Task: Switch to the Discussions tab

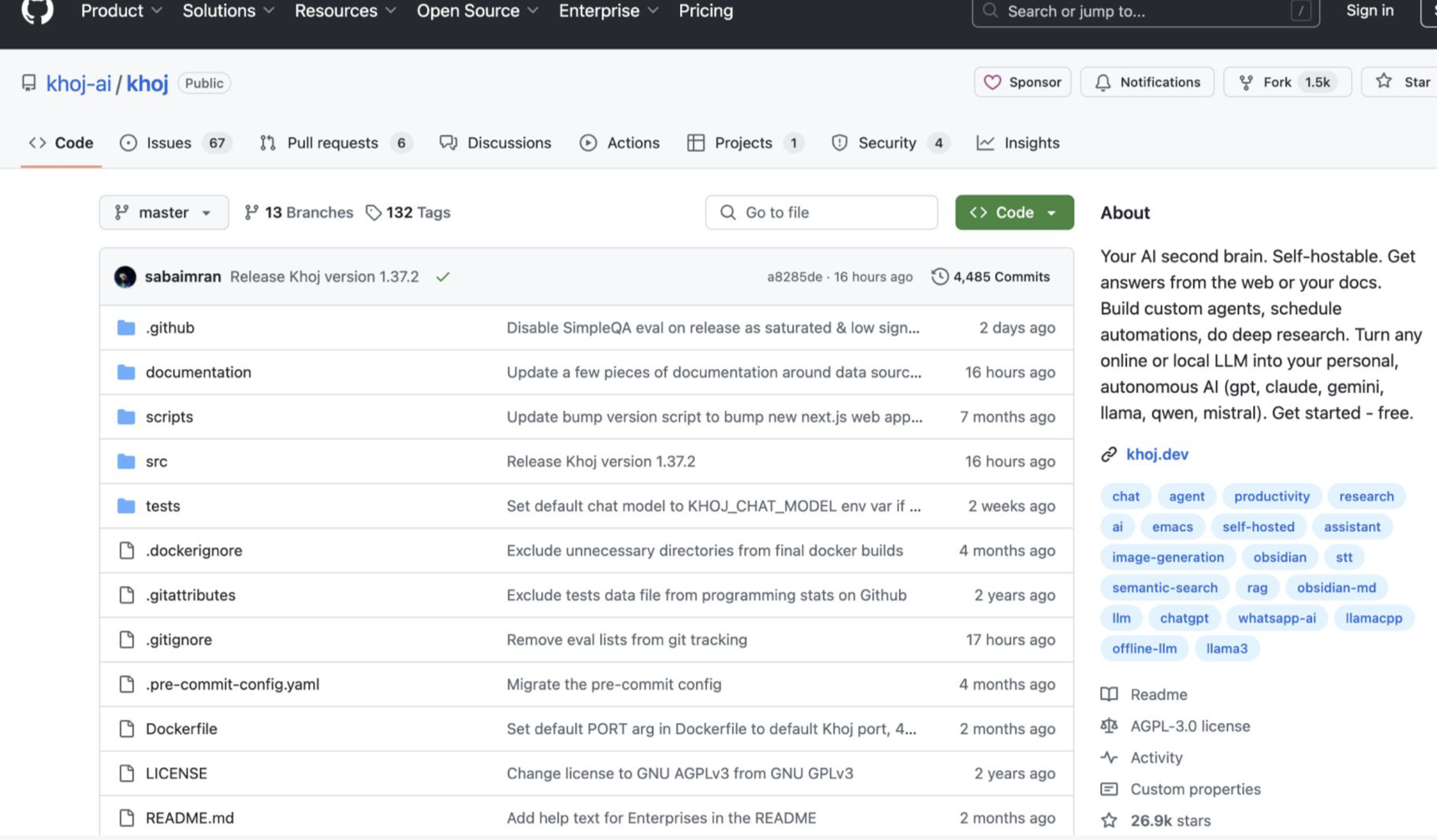Action: point(495,143)
